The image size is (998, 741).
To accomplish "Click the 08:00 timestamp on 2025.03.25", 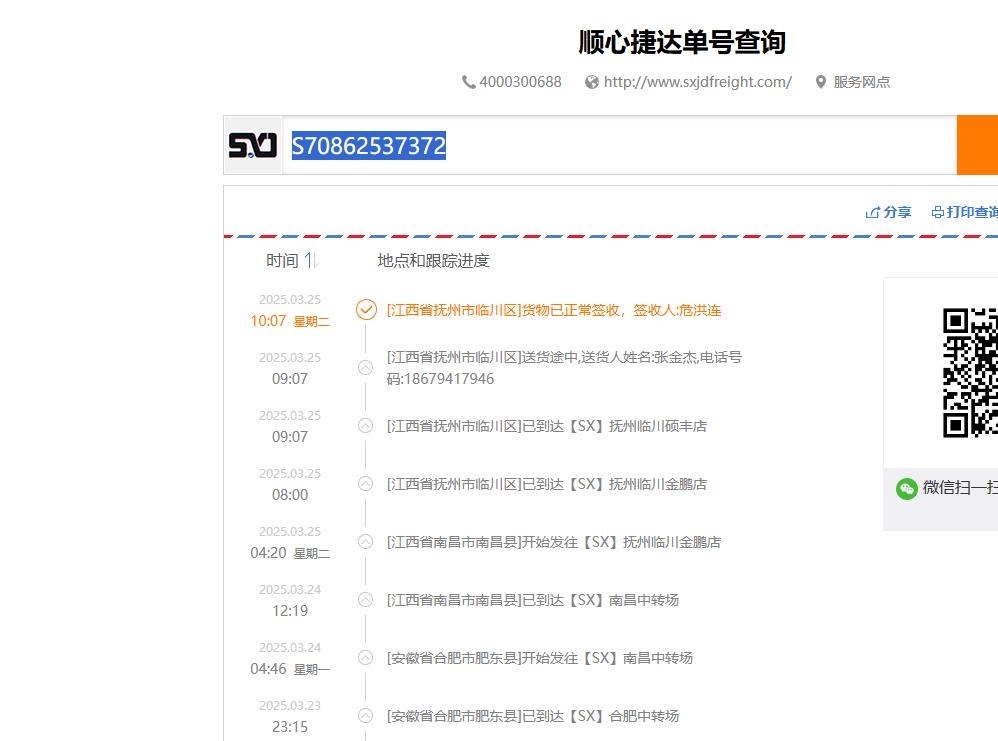I will [x=290, y=495].
